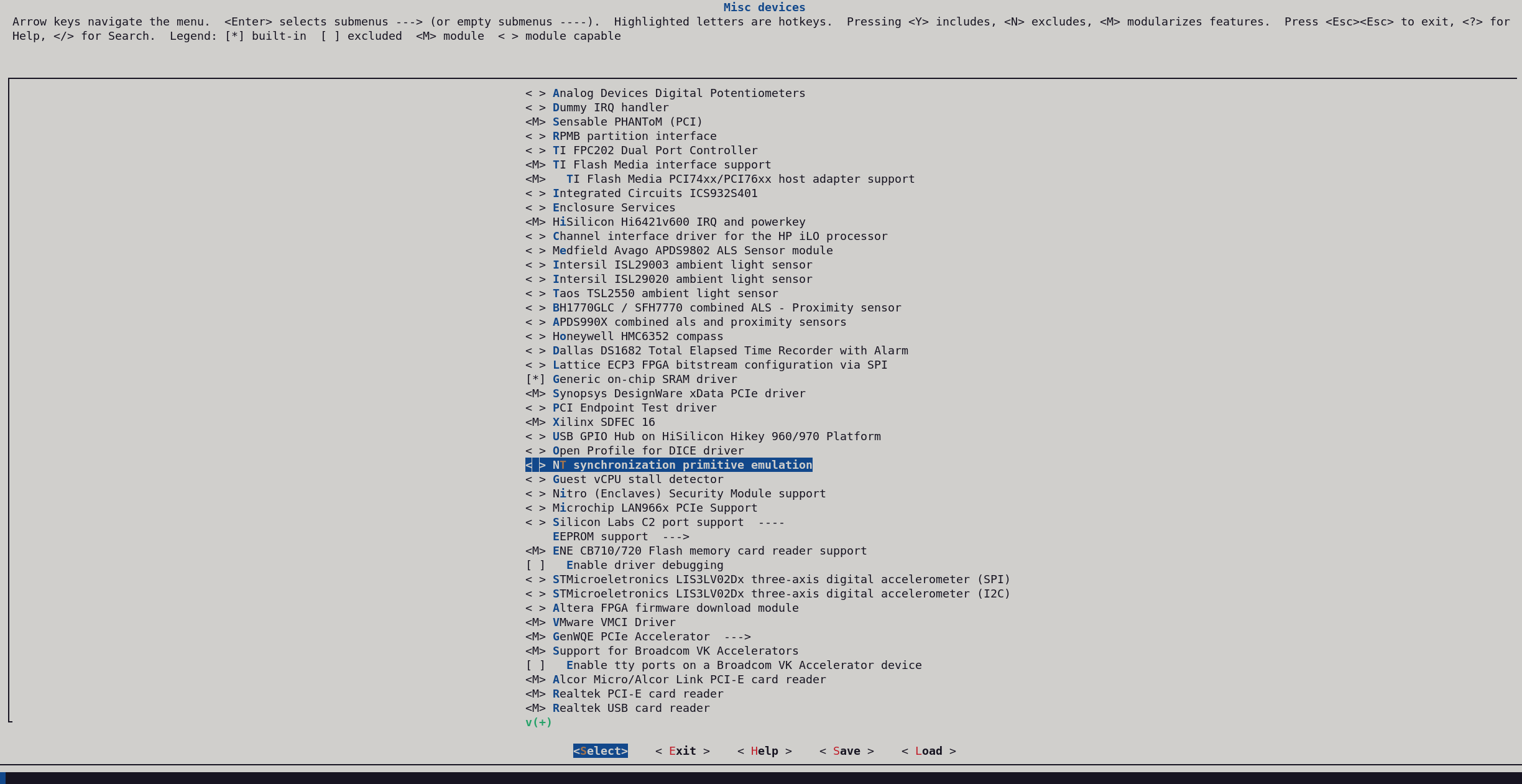Open Silicon Labs C2 port support submenu

(x=655, y=522)
